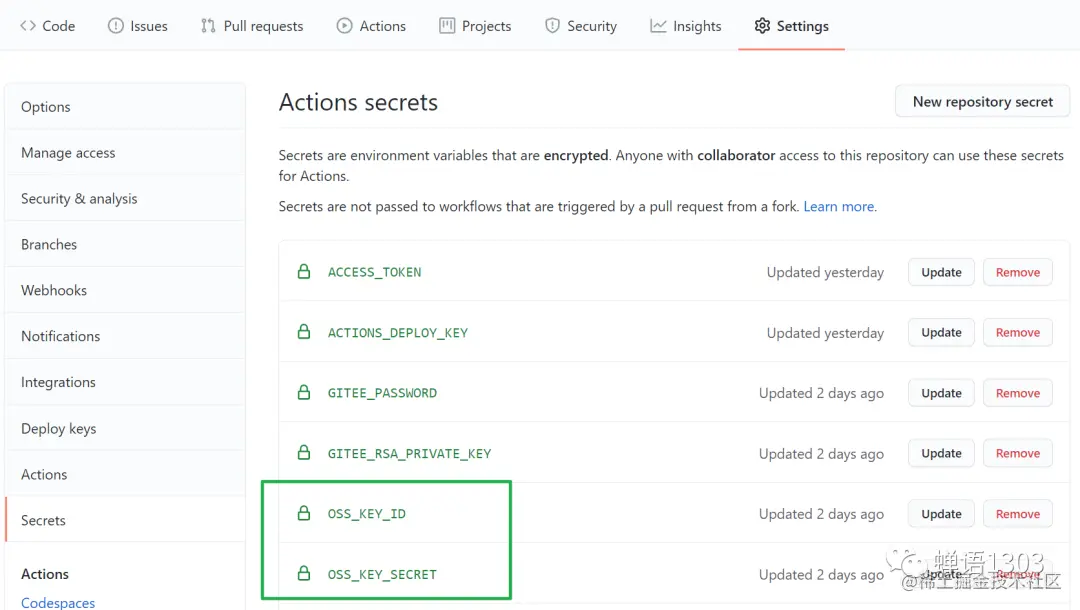
Task: Click the lock icon beside GITEE_RSA_PRIVATE_KEY
Action: click(x=304, y=453)
